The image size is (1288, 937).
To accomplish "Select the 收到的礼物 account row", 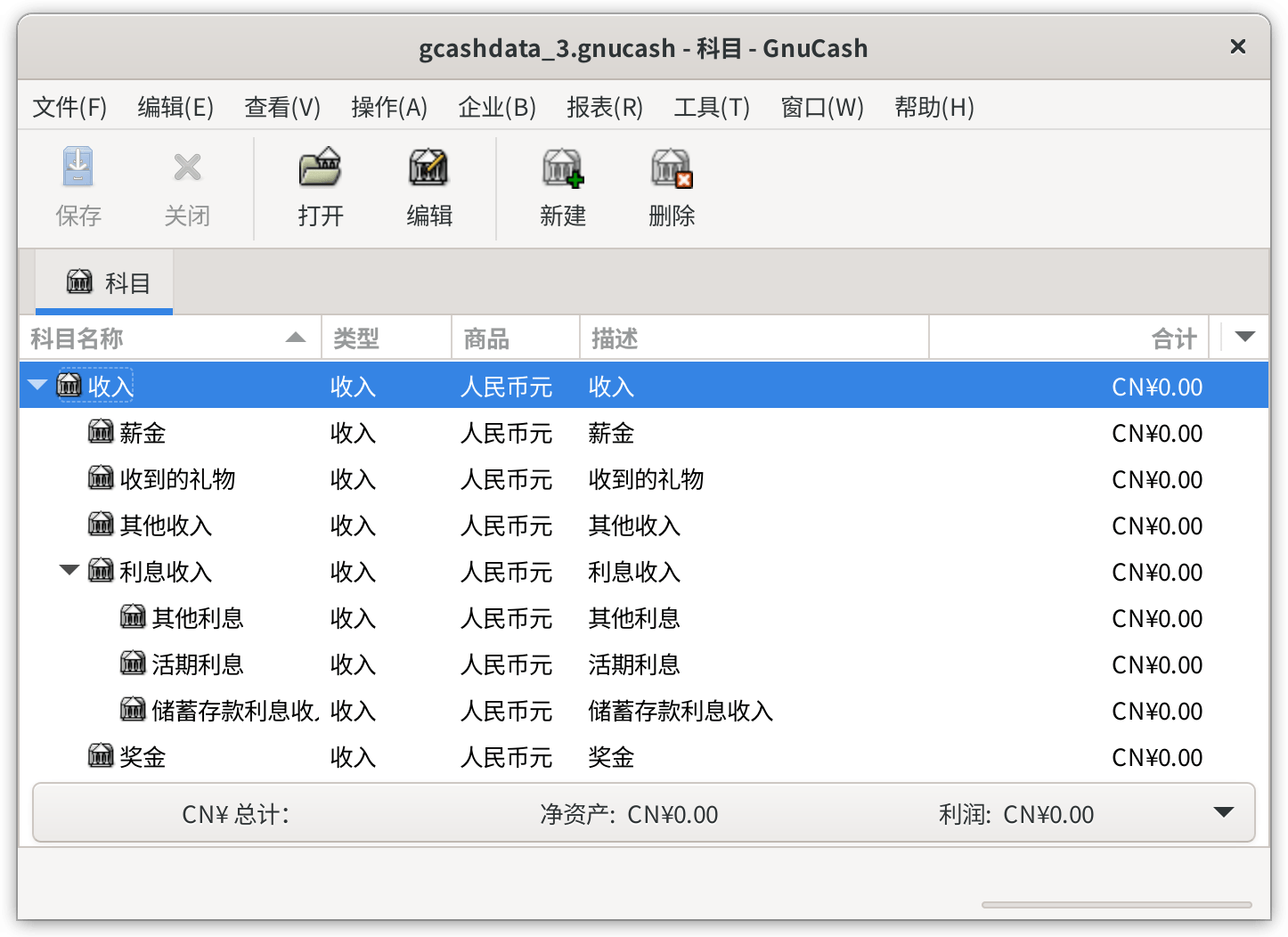I will pyautogui.click(x=644, y=478).
